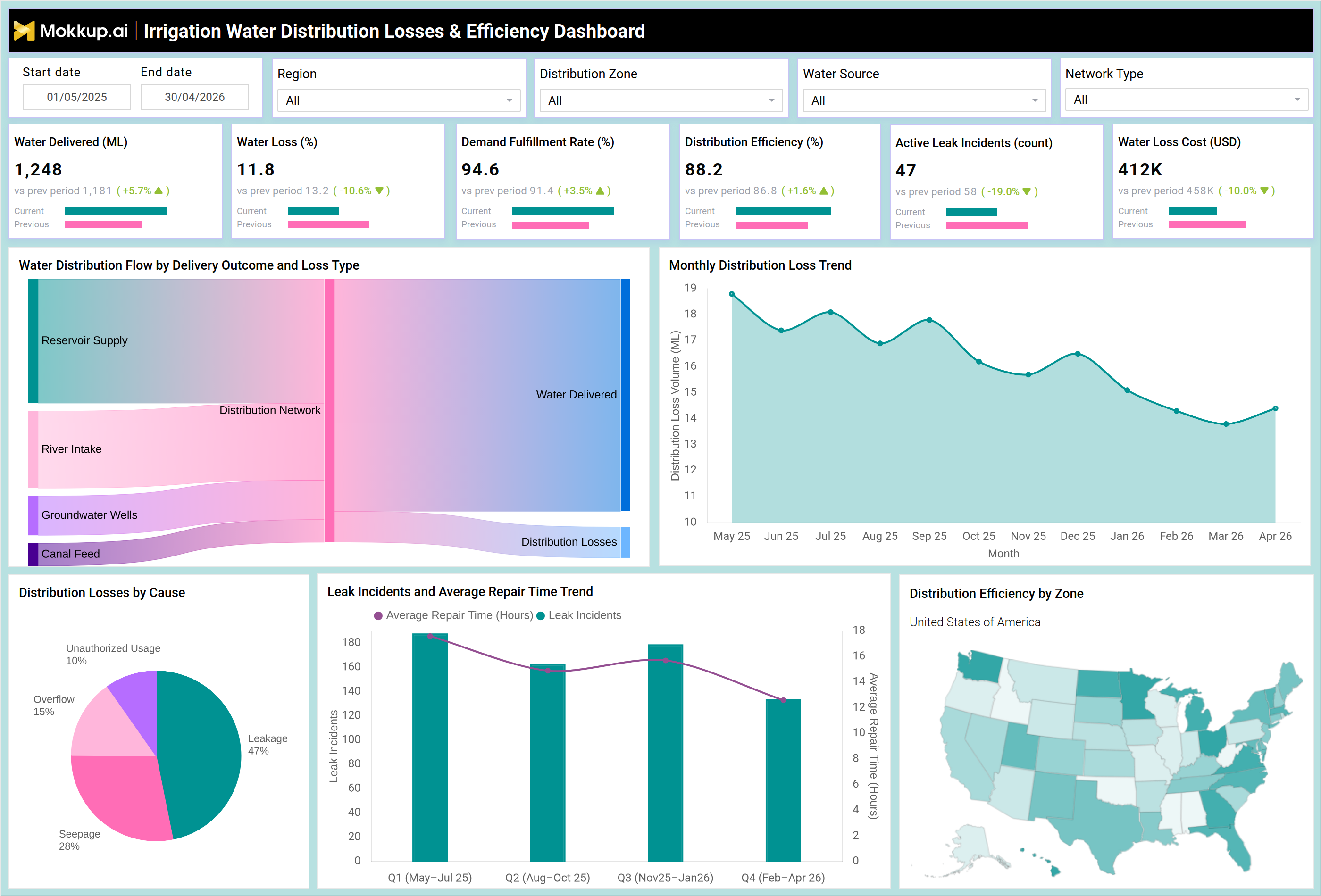Open the Region dropdown
1321x896 pixels.
[399, 100]
